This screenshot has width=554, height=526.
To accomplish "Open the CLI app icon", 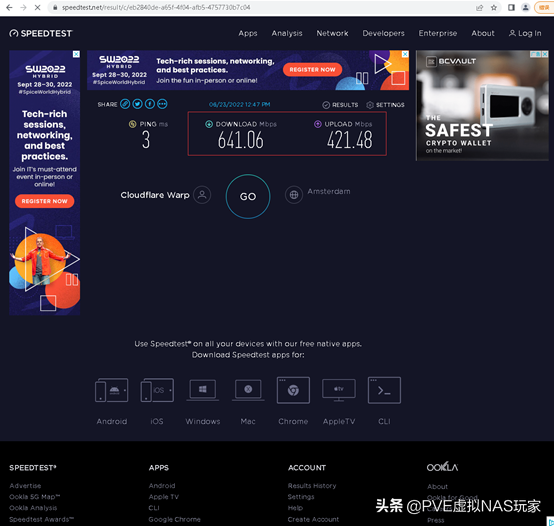I will pyautogui.click(x=384, y=390).
